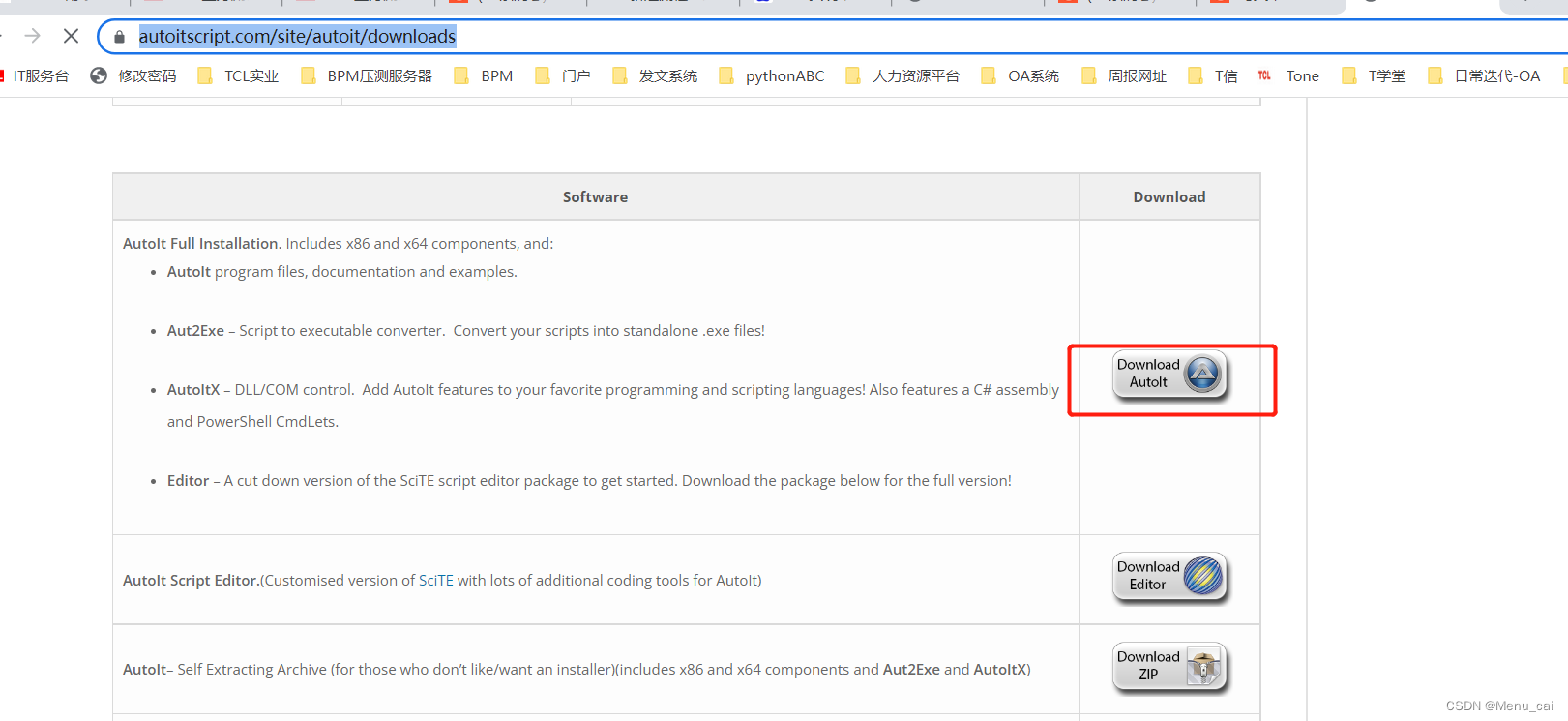Click the Download column header
The width and height of the screenshot is (1568, 721).
pyautogui.click(x=1169, y=197)
